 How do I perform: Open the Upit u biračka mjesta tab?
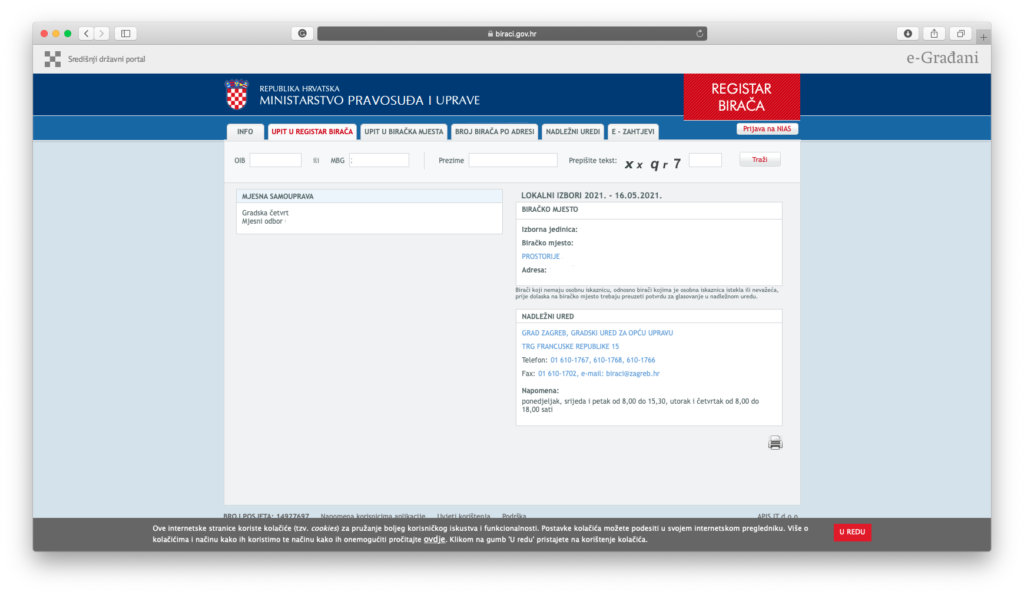pos(404,132)
